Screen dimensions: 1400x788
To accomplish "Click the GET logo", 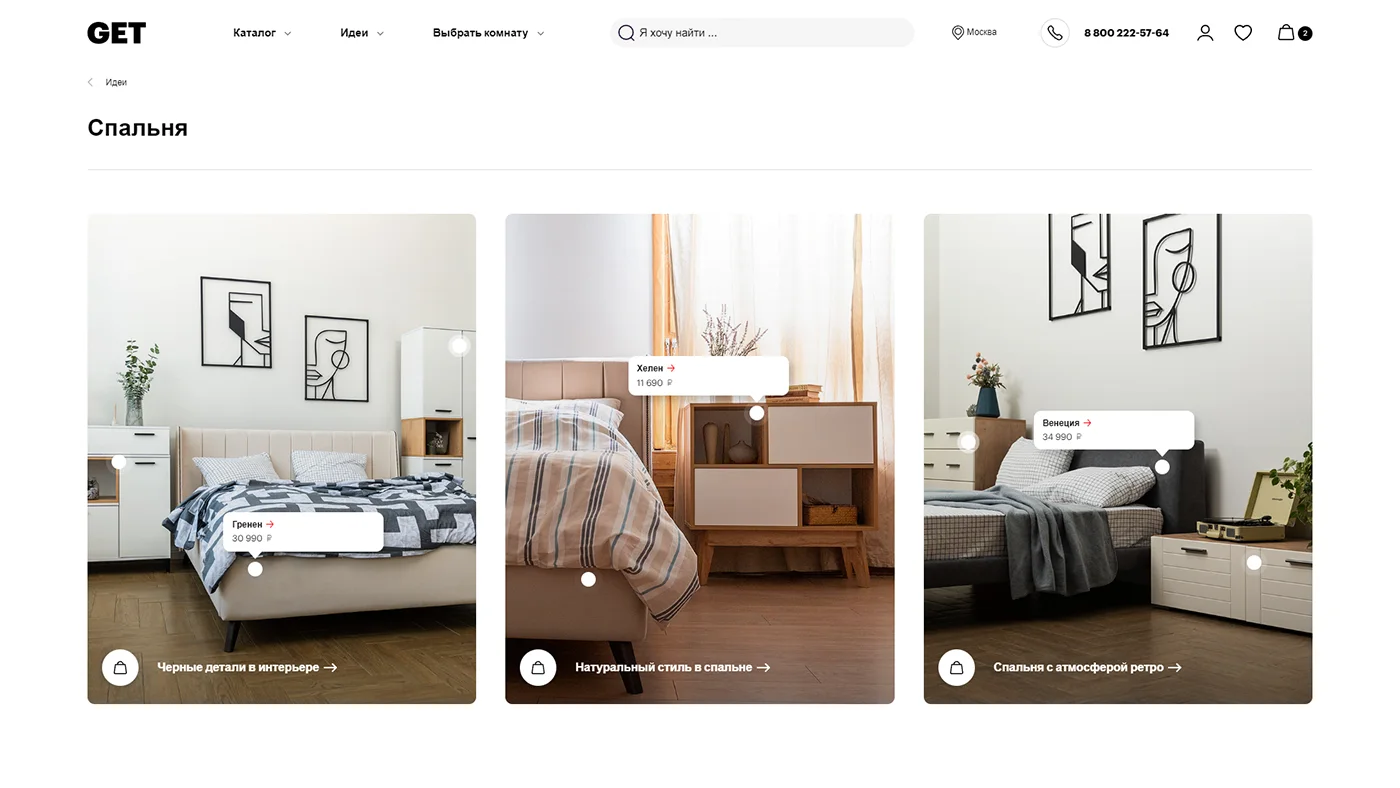I will coord(116,33).
